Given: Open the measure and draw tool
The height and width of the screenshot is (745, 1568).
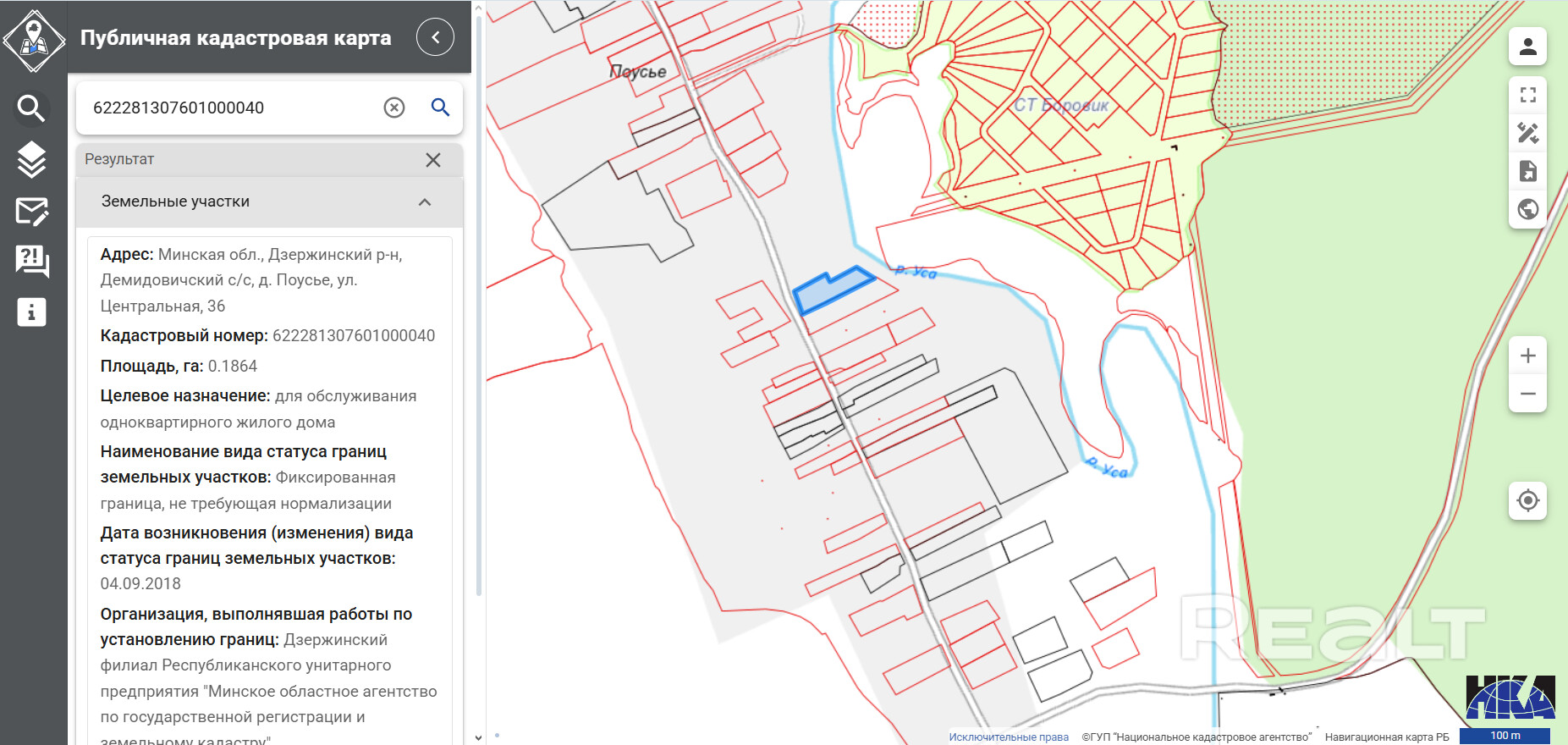Looking at the screenshot, I should coord(1527,133).
